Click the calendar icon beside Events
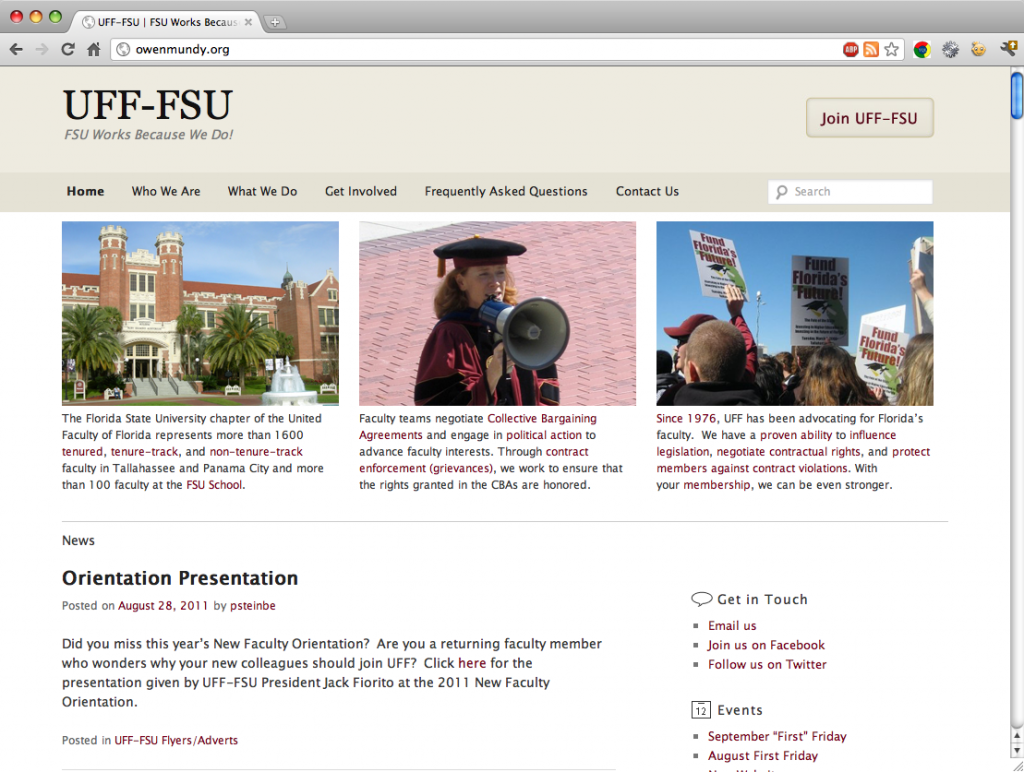Image resolution: width=1024 pixels, height=772 pixels. 701,710
